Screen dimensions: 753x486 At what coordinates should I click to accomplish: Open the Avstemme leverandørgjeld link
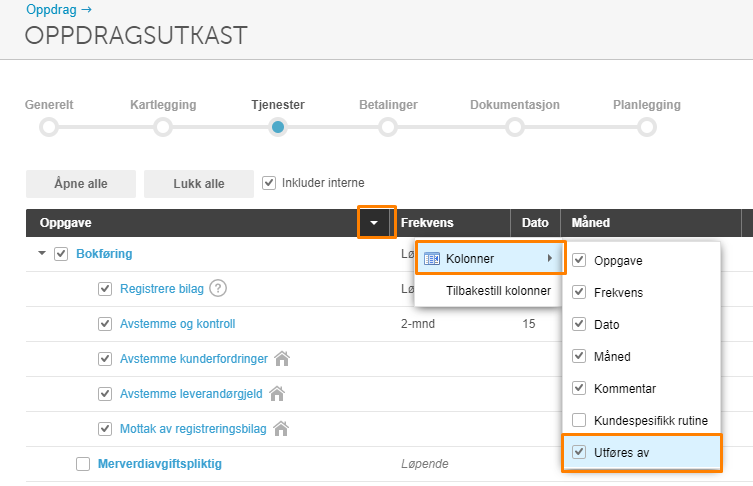coord(191,394)
